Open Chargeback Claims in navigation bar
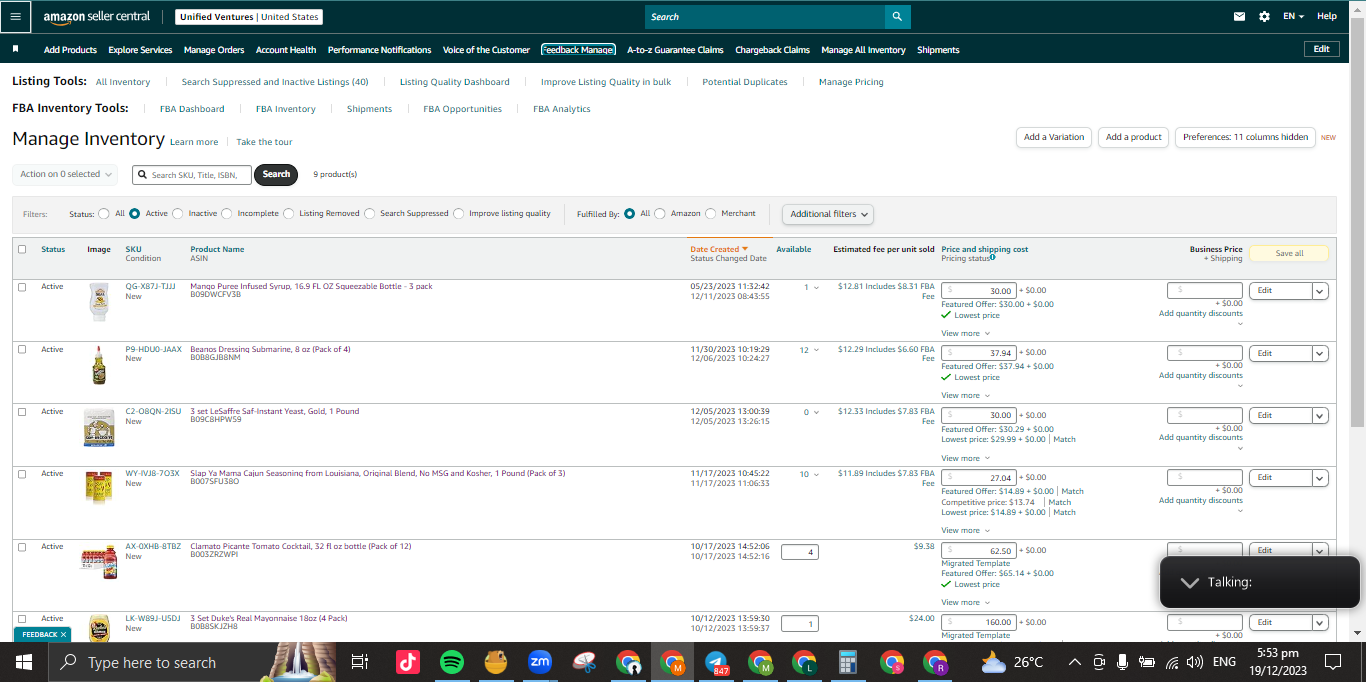The height and width of the screenshot is (682, 1366). (x=772, y=50)
